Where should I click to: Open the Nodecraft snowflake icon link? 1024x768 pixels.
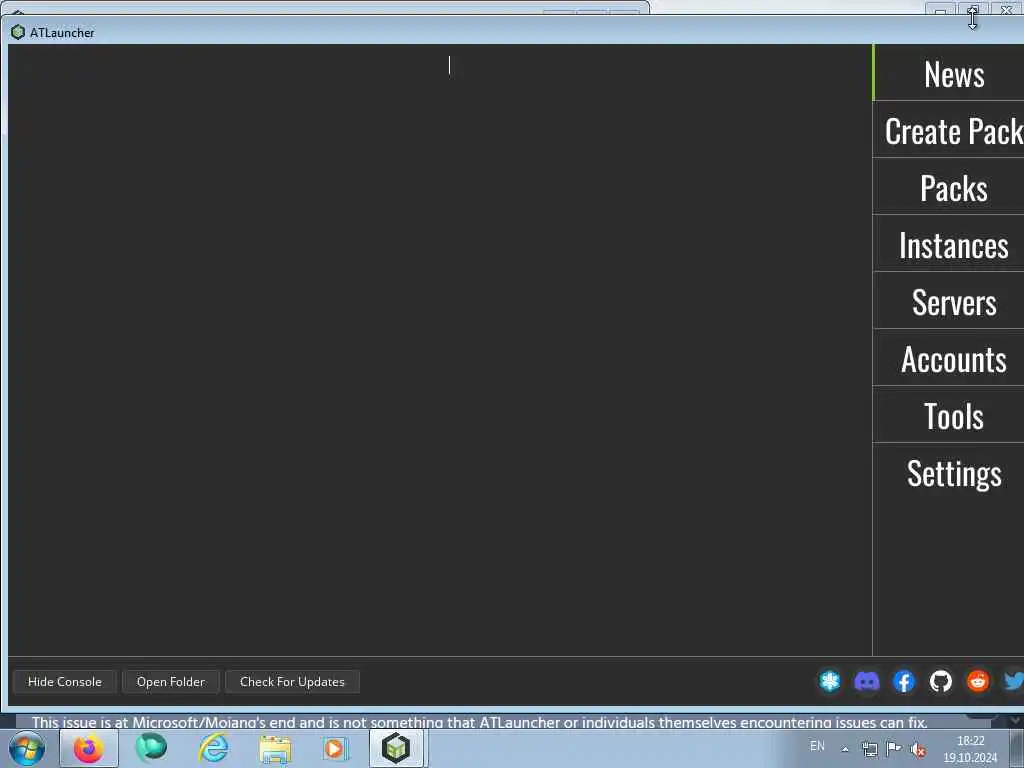click(x=829, y=681)
